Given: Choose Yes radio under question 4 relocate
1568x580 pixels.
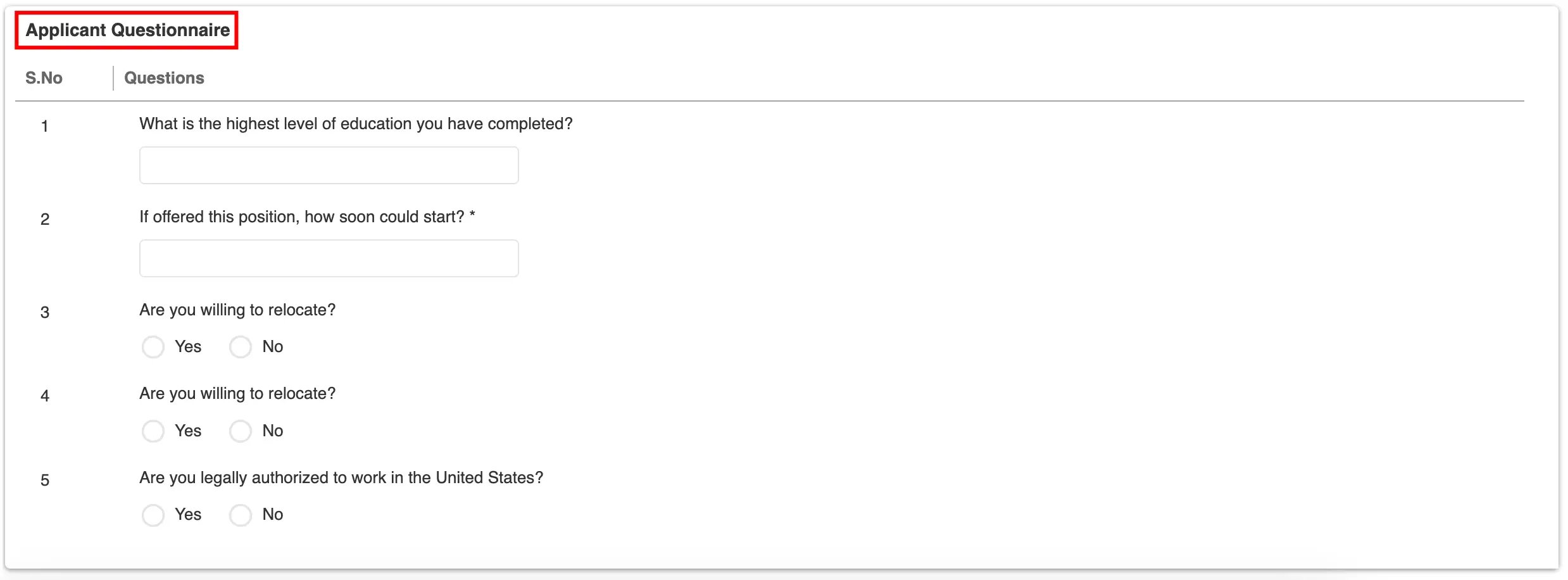Looking at the screenshot, I should click(x=153, y=431).
